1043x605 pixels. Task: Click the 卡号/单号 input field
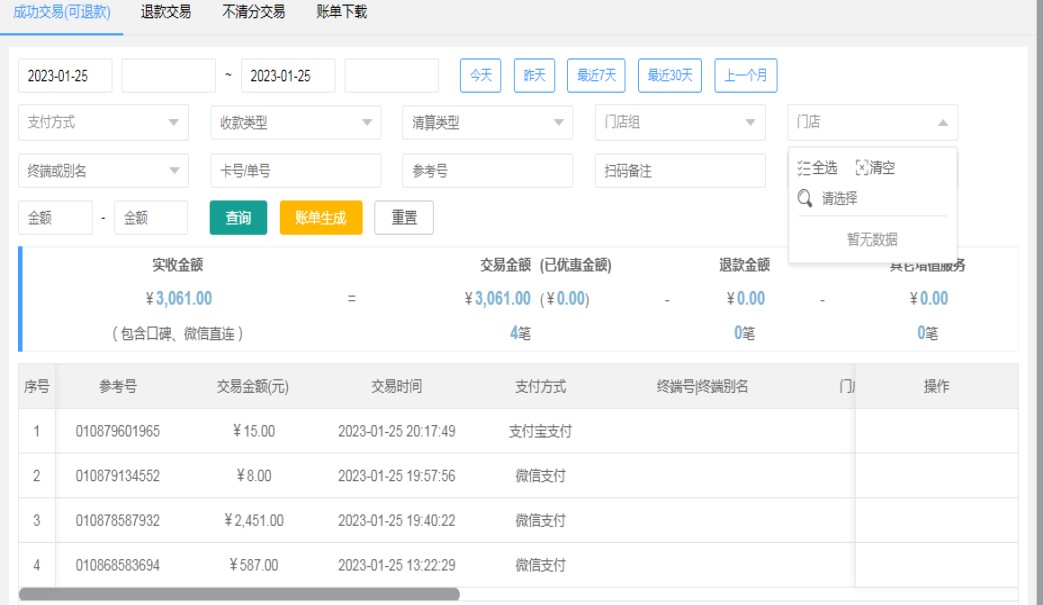click(295, 171)
